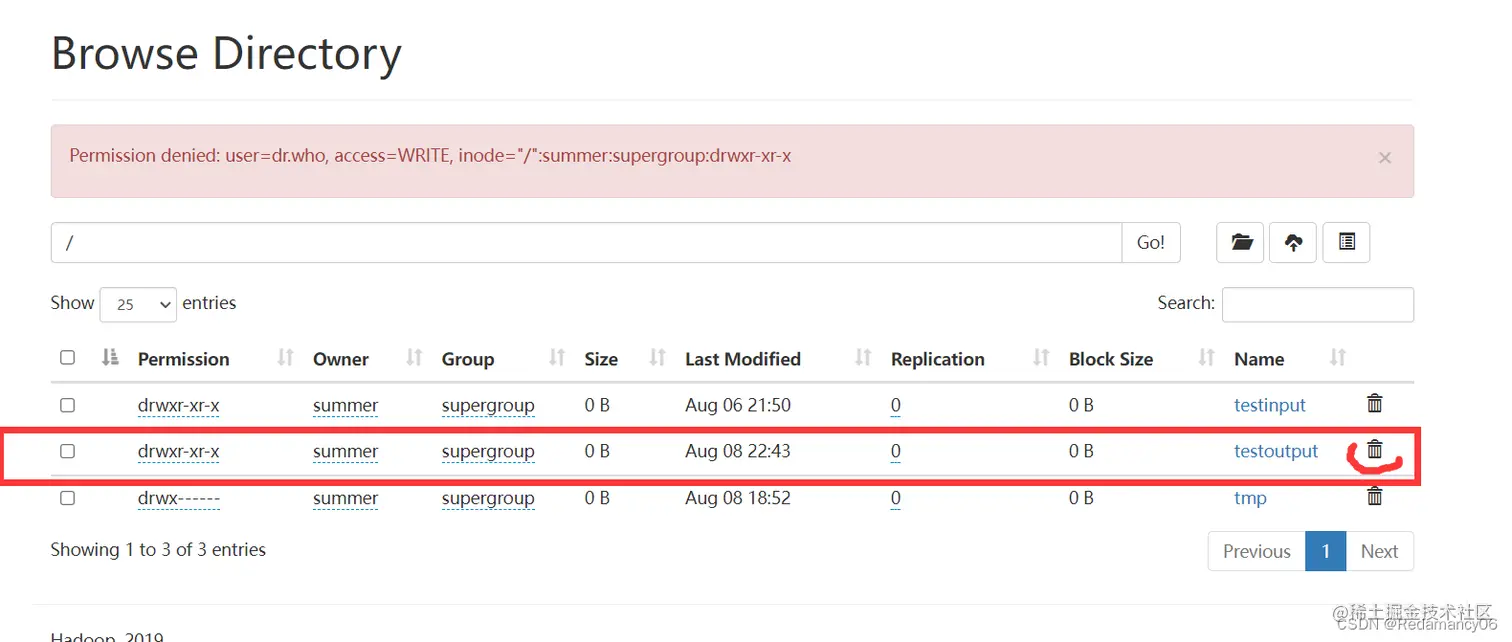
Task: Dismiss the Permission denied alert
Action: [x=1385, y=158]
